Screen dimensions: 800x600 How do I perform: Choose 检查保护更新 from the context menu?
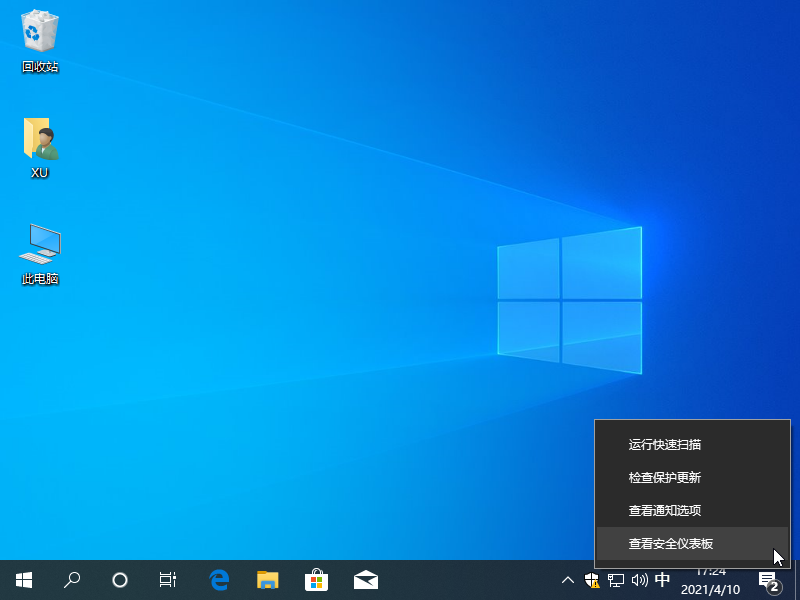665,478
